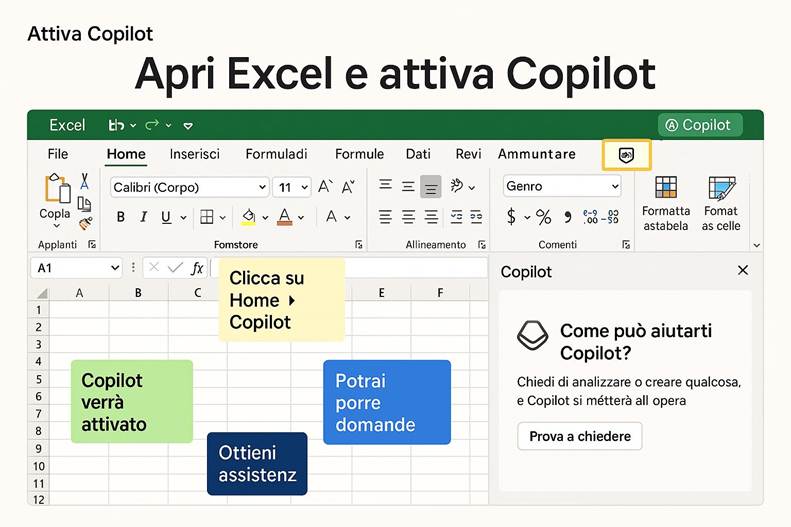Toggle Italic formatting
The height and width of the screenshot is (527, 791).
click(x=143, y=217)
